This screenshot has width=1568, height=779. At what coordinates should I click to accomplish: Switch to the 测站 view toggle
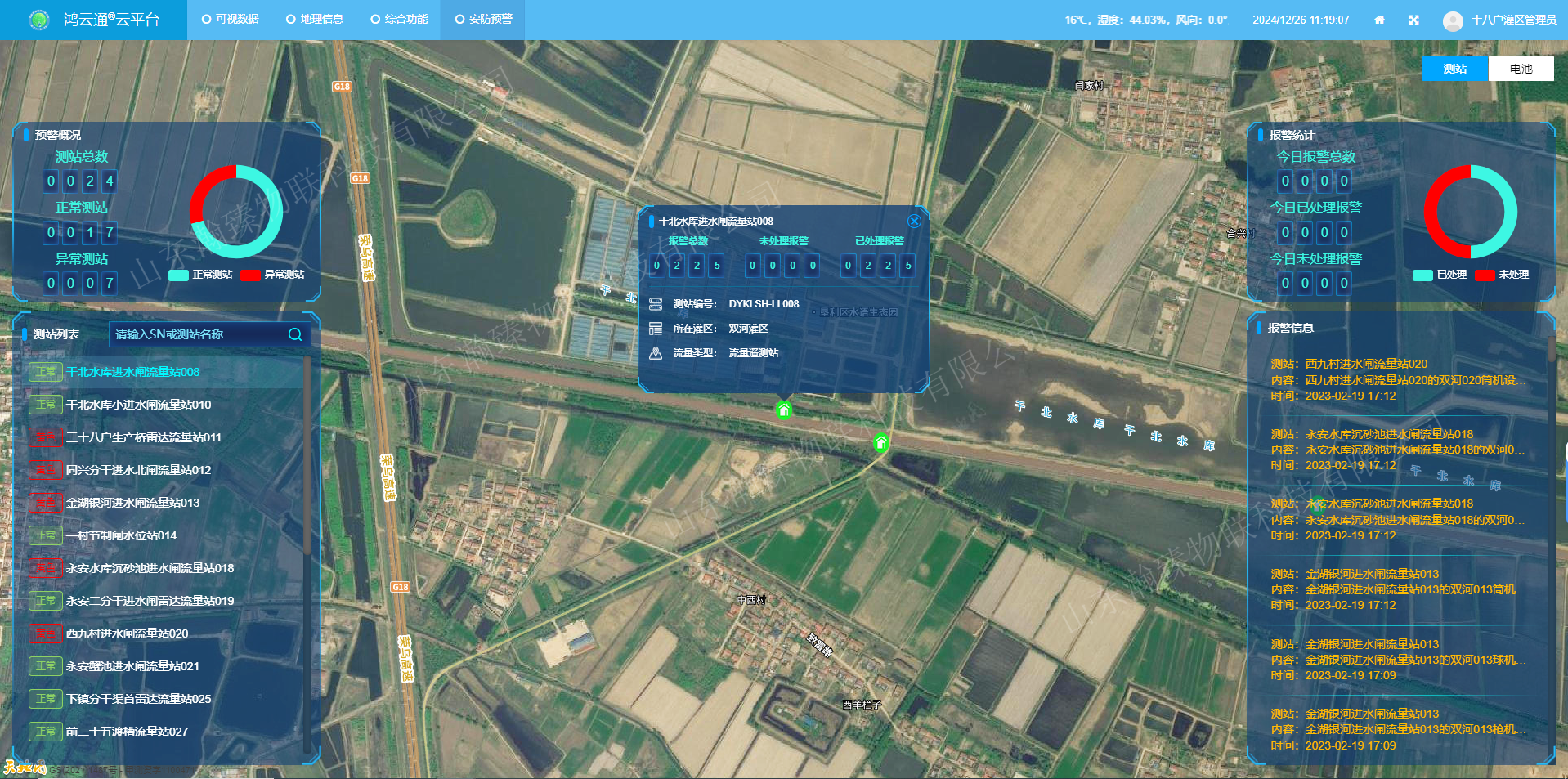pyautogui.click(x=1454, y=69)
